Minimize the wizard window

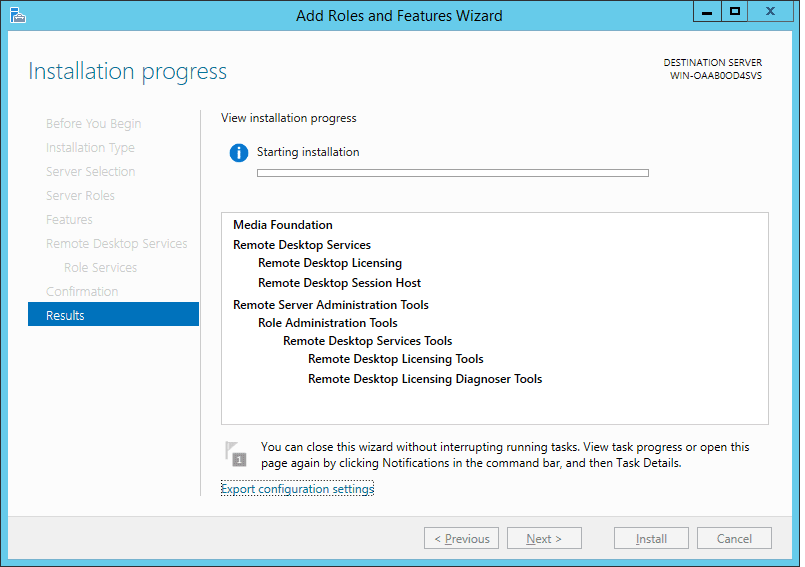tap(707, 11)
